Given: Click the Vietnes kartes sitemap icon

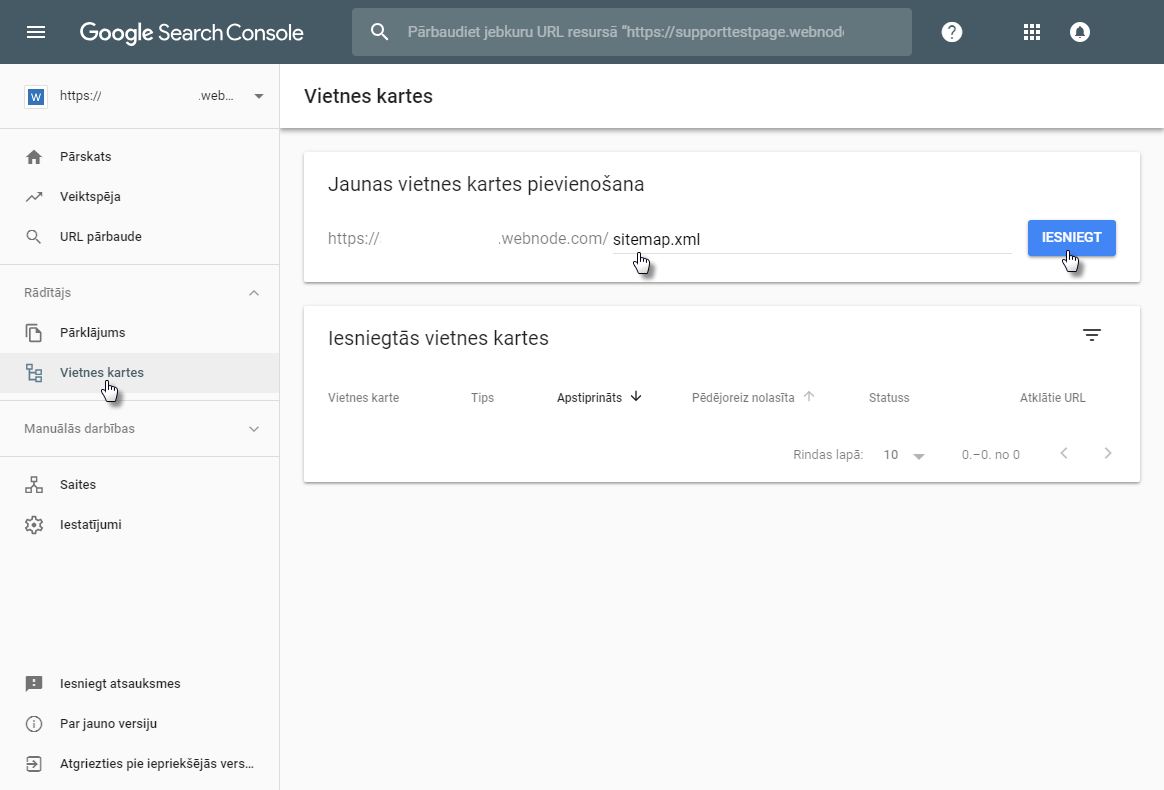Looking at the screenshot, I should 34,373.
